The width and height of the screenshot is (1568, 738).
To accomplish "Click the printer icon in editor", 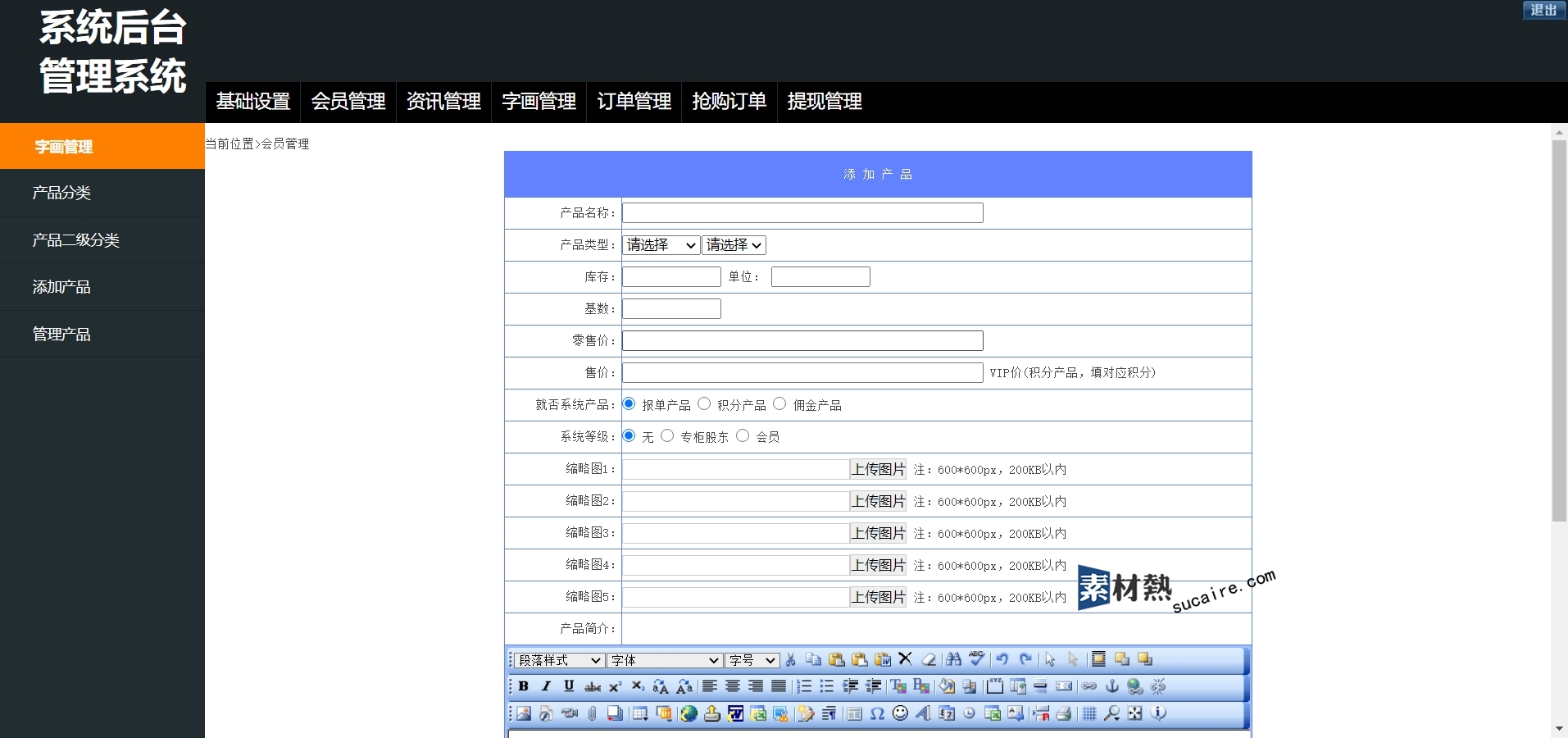I will point(1064,713).
